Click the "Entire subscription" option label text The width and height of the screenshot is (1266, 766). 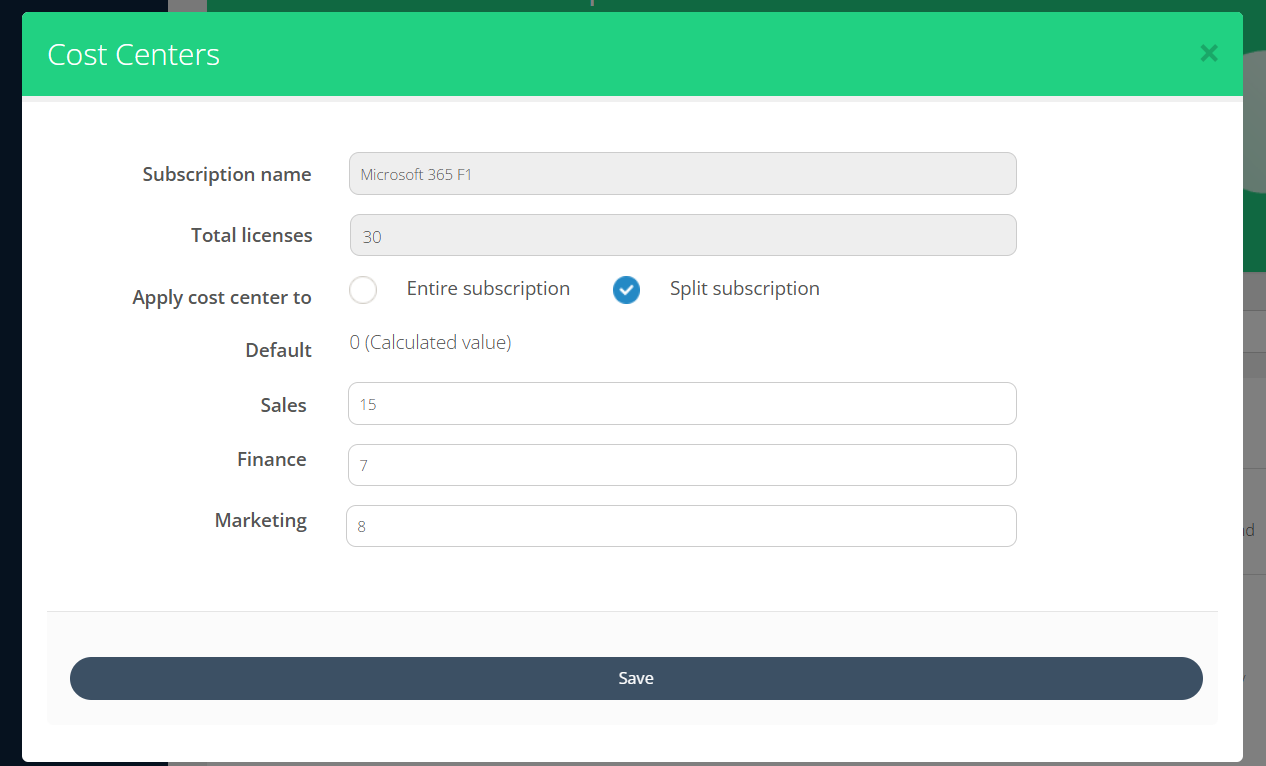tap(488, 289)
